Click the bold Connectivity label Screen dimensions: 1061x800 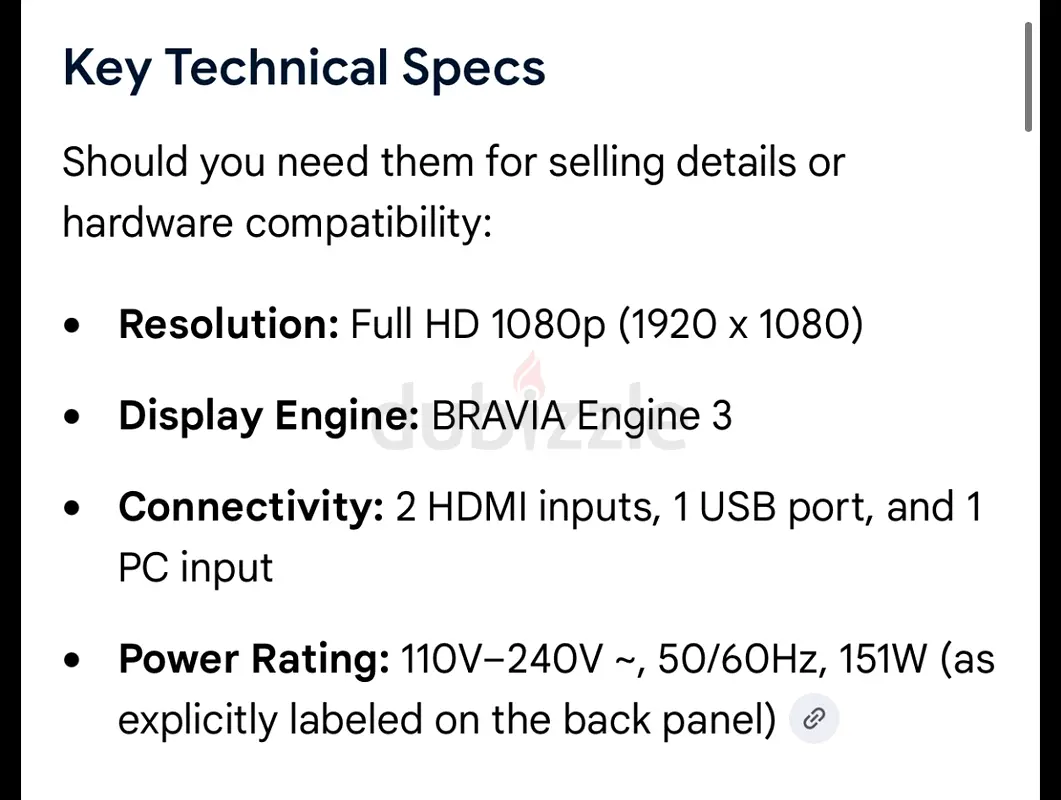251,506
